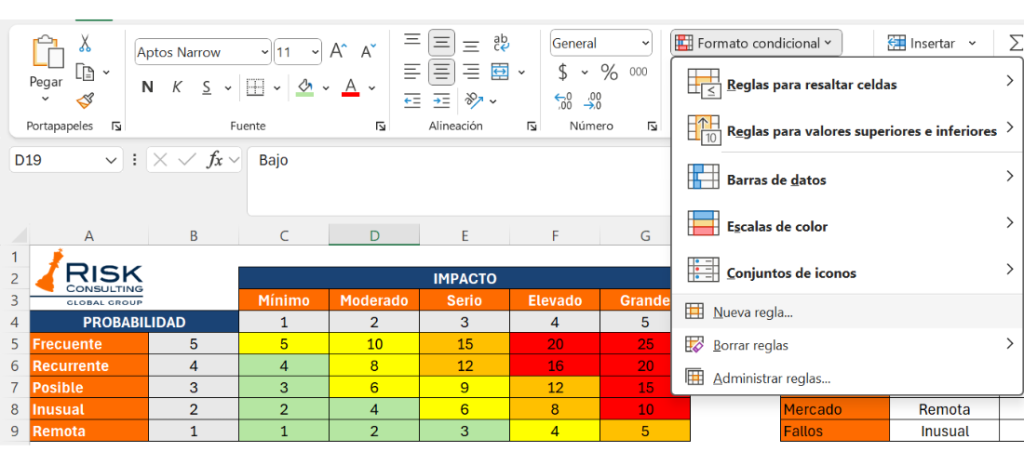Open Escalas de color submenu
Viewport: 1024px width, 465px height.
[847, 225]
